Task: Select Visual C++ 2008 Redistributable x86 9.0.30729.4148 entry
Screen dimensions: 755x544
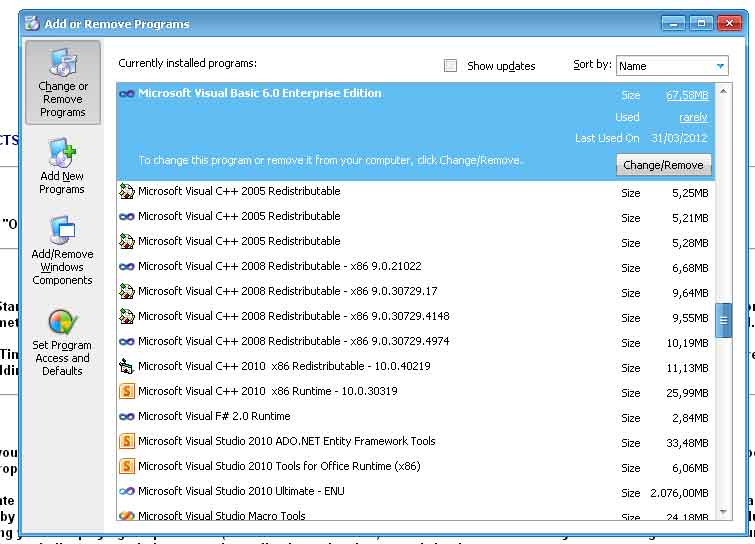Action: (x=416, y=317)
